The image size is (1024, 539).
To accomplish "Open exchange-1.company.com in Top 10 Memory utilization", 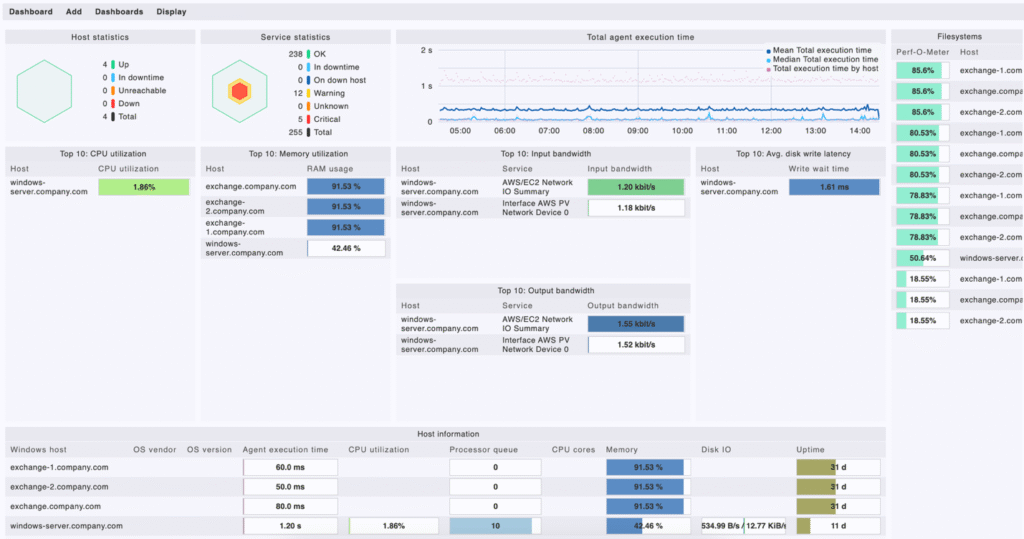I will tap(235, 228).
